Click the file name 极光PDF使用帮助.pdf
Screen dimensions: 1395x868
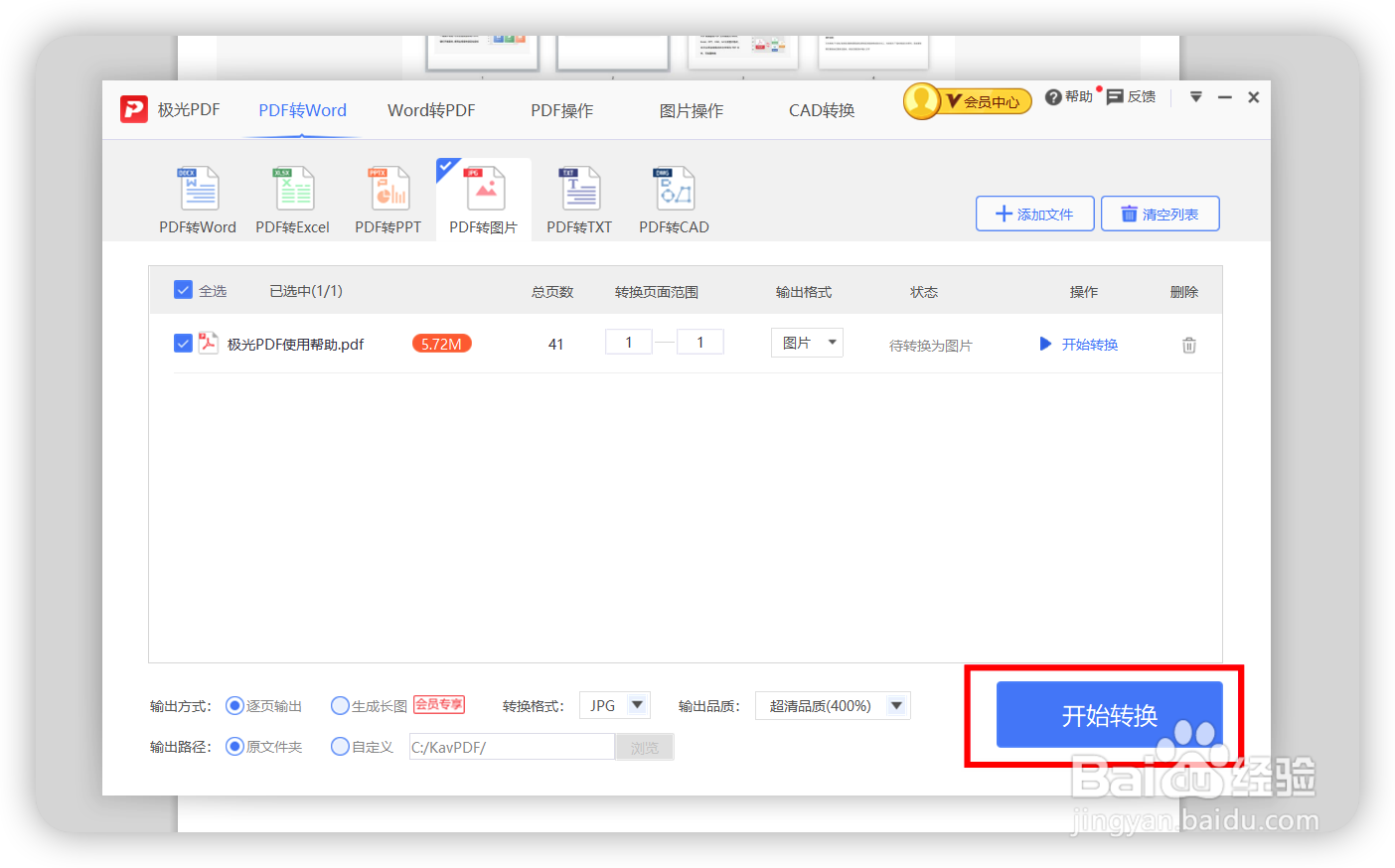click(x=295, y=345)
